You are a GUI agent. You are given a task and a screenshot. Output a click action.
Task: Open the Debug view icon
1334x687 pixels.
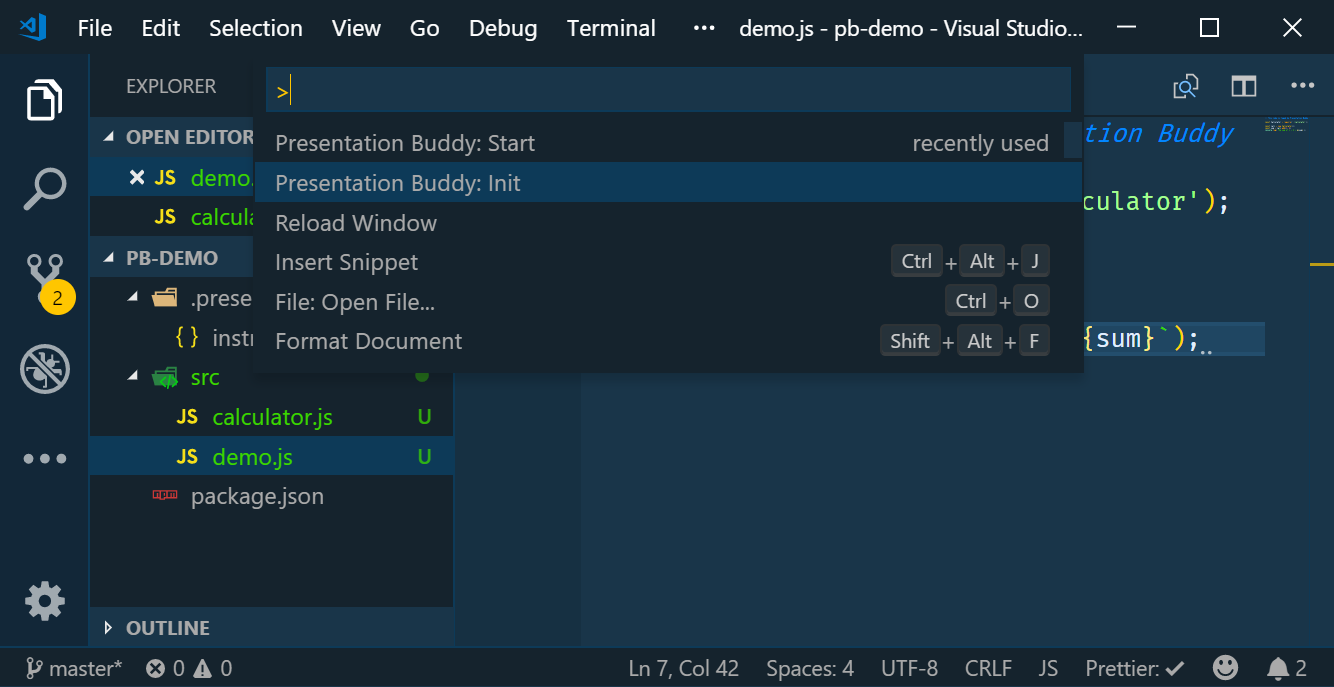44,369
